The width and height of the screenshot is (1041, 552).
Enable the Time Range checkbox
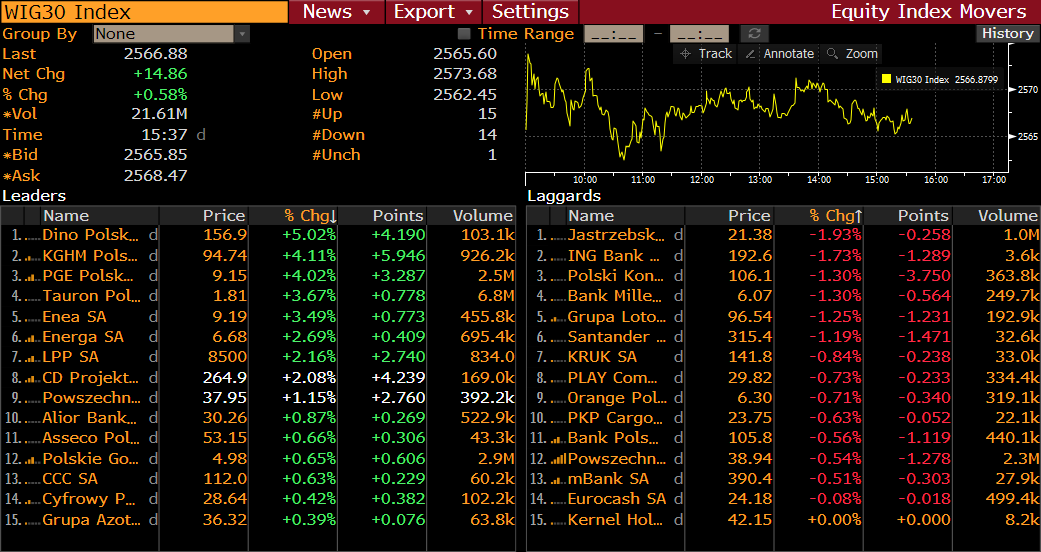(465, 34)
